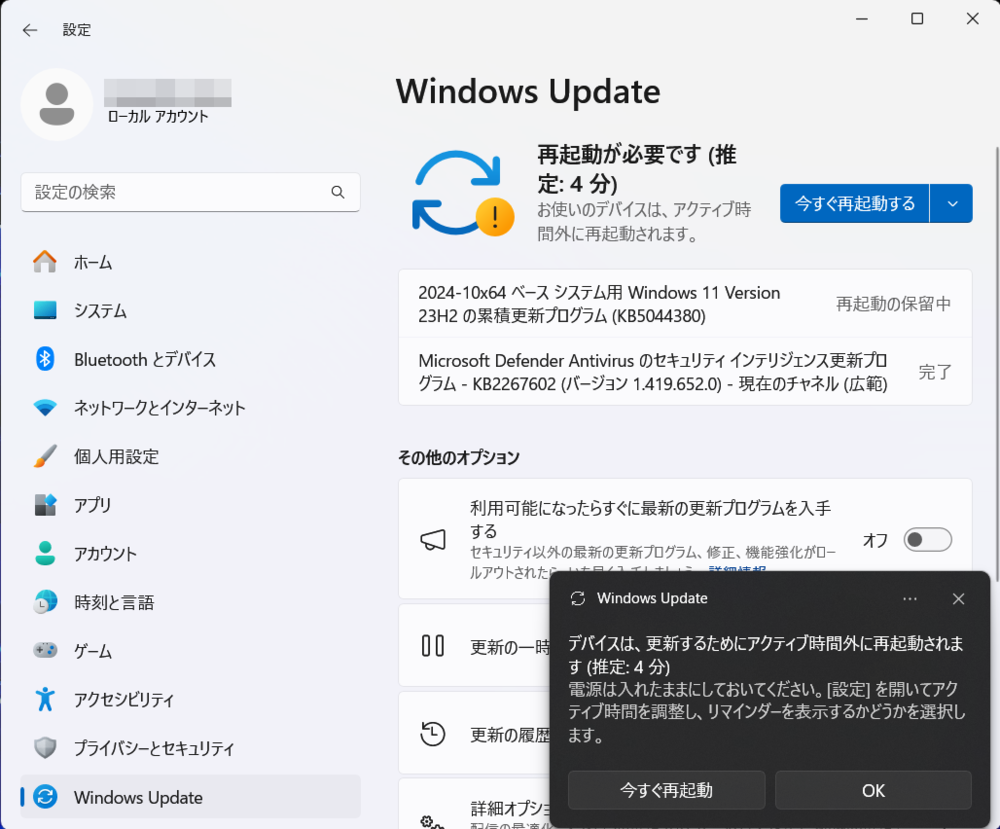Click the Gaming controller icon

(x=45, y=650)
